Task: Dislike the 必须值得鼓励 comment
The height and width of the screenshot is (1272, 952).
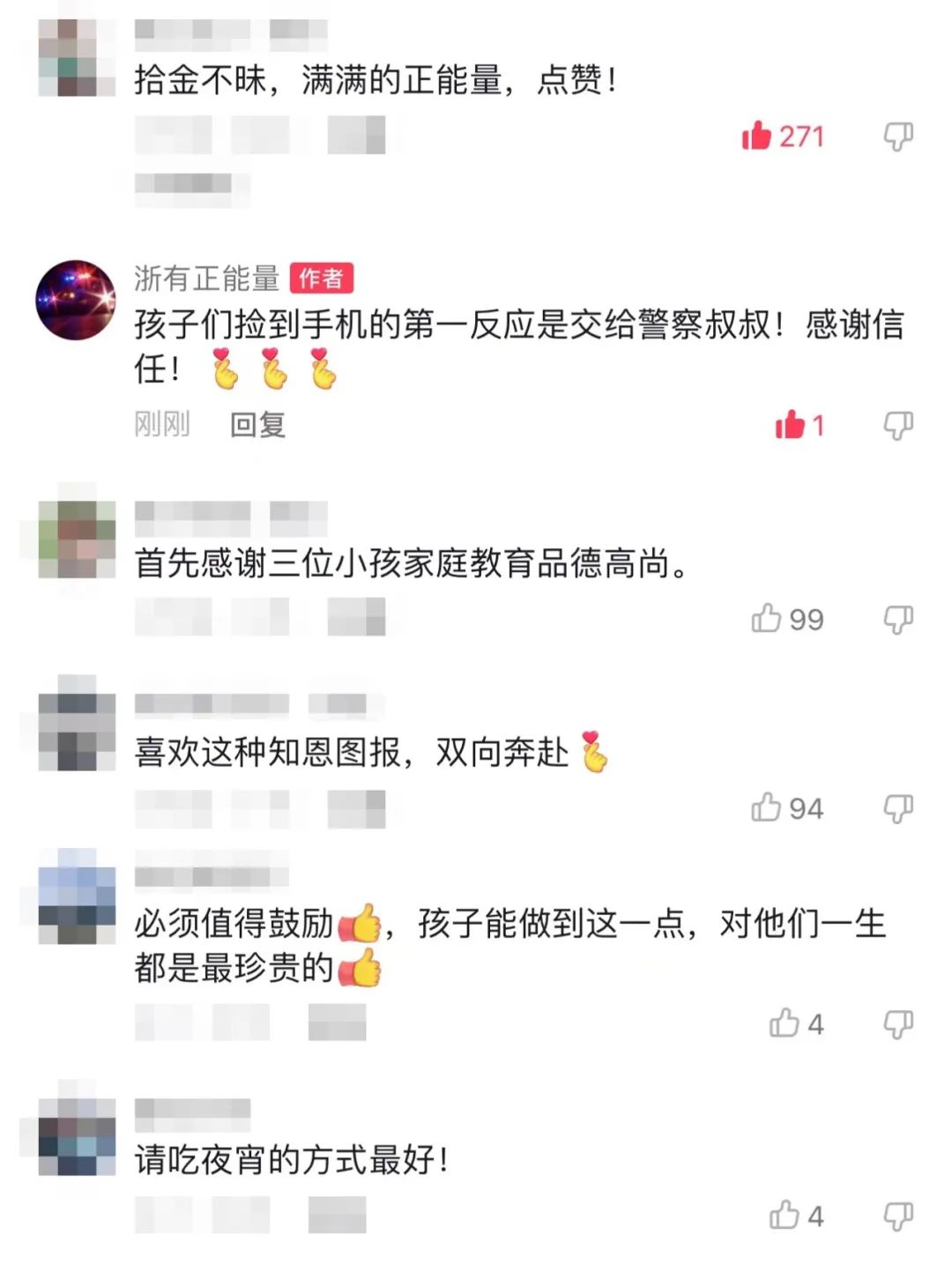Action: click(898, 1024)
